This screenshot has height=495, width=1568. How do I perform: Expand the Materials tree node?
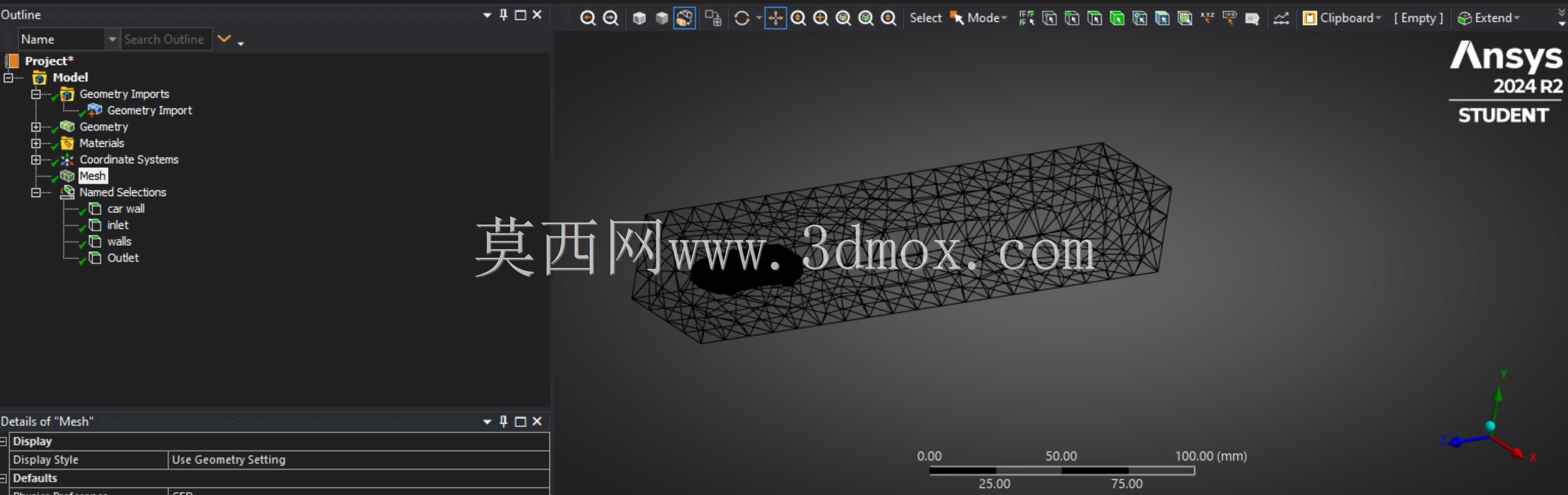[36, 143]
